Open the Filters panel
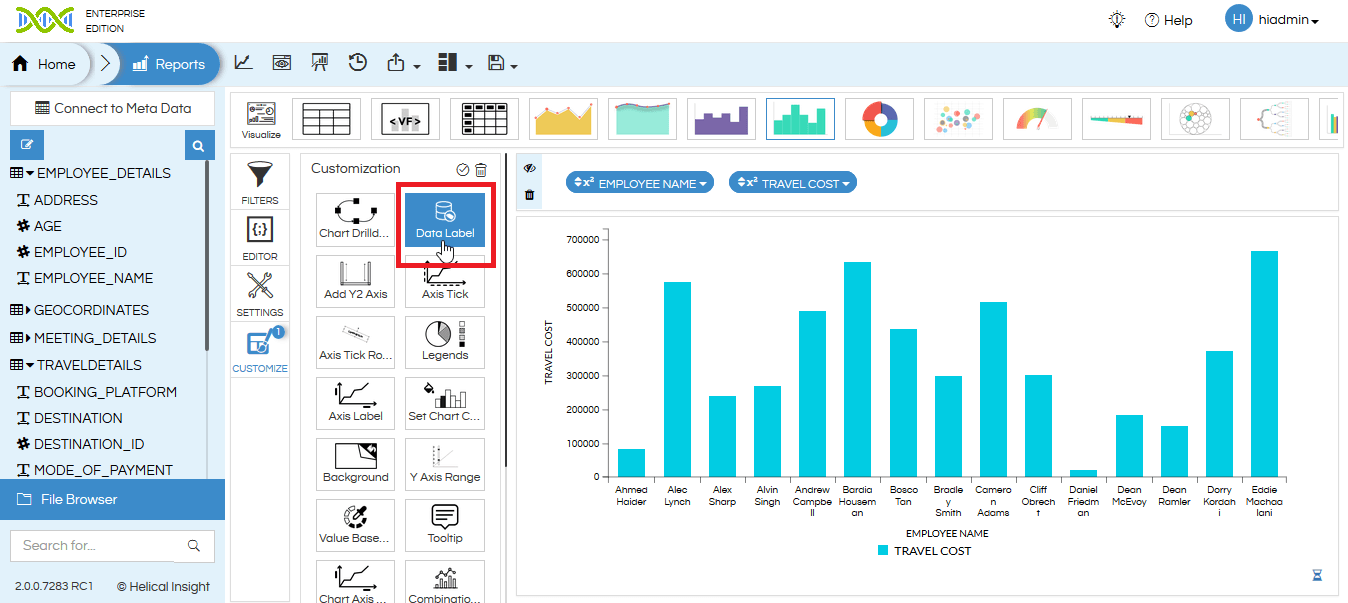This screenshot has height=603, width=1348. [x=260, y=183]
